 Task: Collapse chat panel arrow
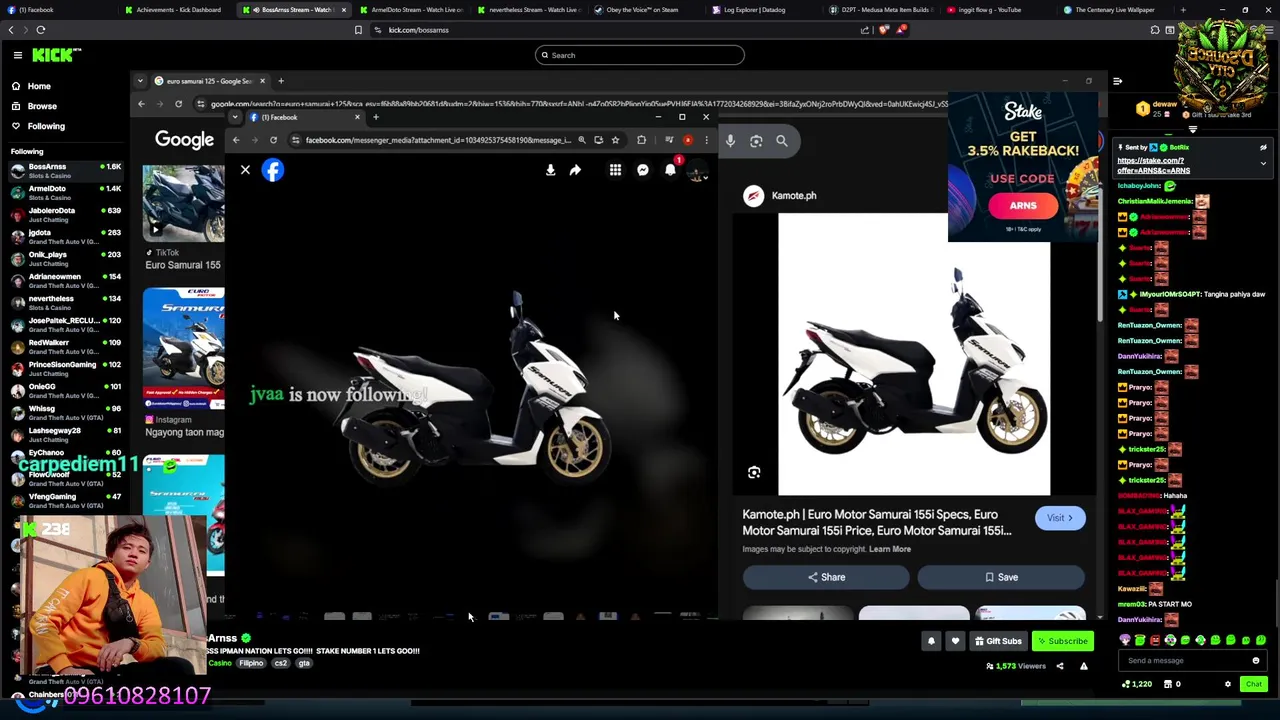click(x=1117, y=81)
